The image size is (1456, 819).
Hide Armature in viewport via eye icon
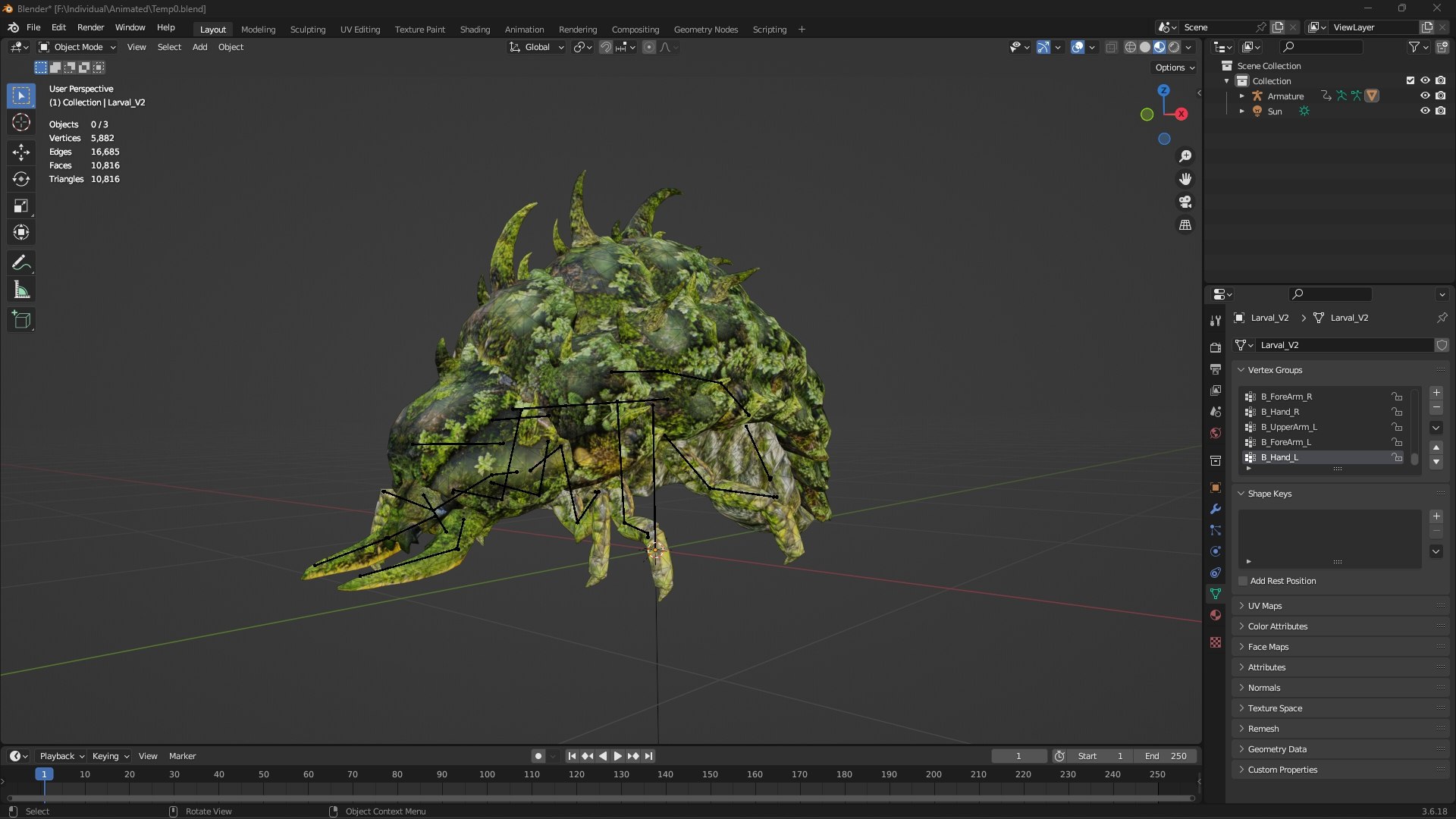[x=1425, y=96]
